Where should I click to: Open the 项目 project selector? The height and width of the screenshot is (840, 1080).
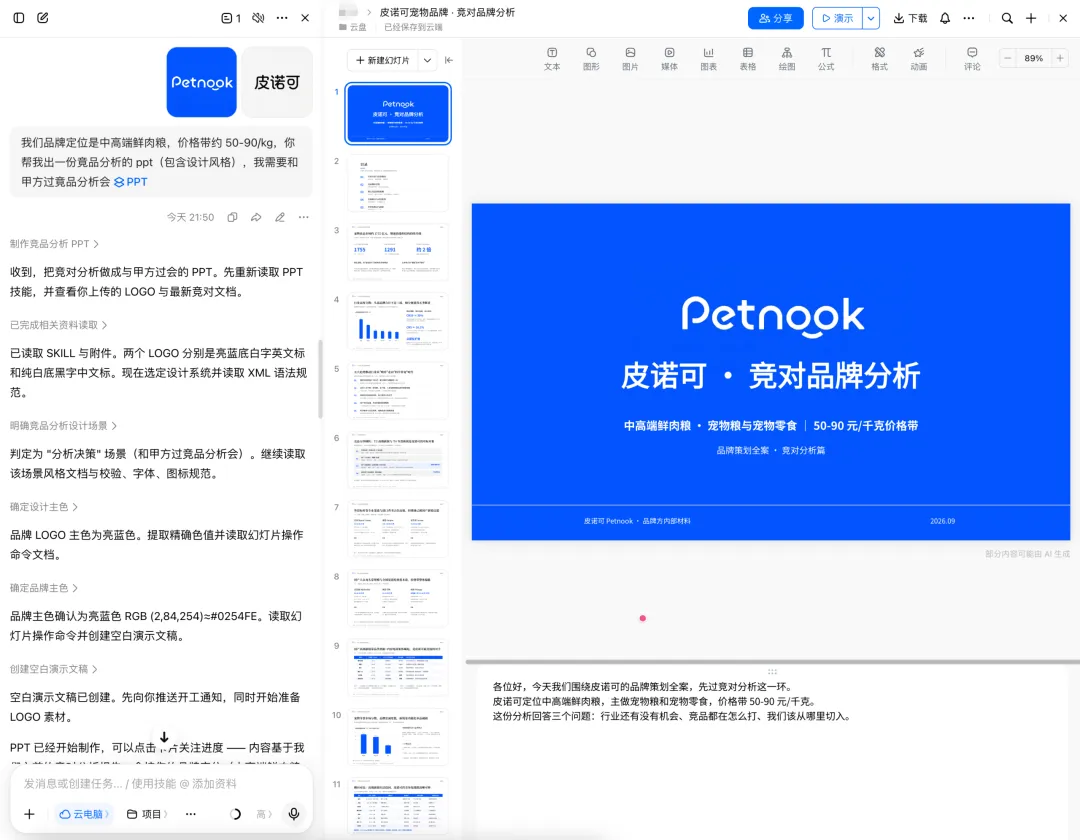147,814
